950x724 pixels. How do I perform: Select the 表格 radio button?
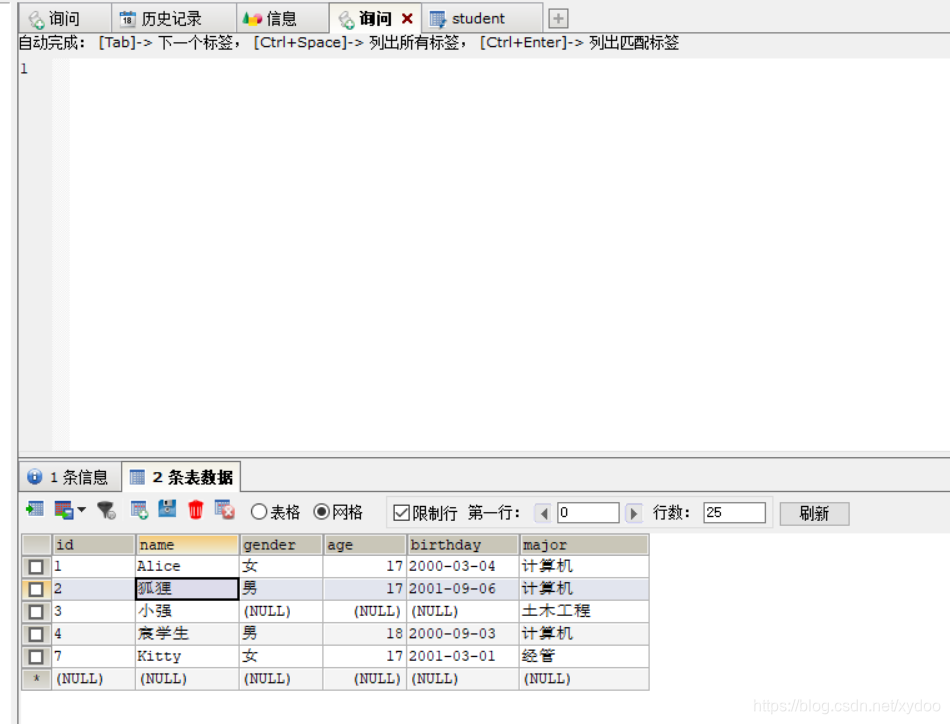[x=259, y=512]
